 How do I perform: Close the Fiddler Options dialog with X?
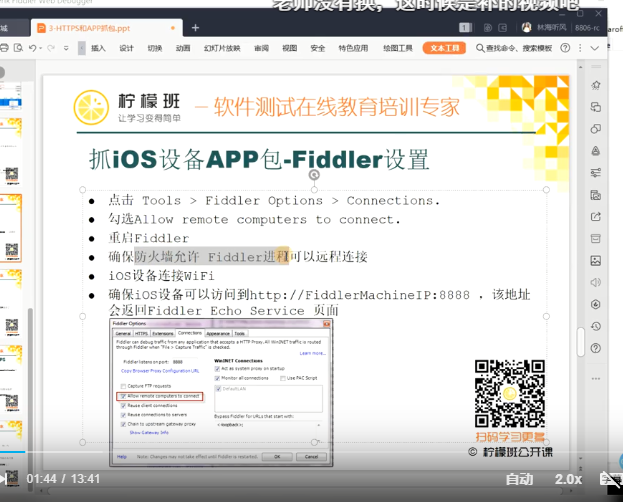(327, 324)
